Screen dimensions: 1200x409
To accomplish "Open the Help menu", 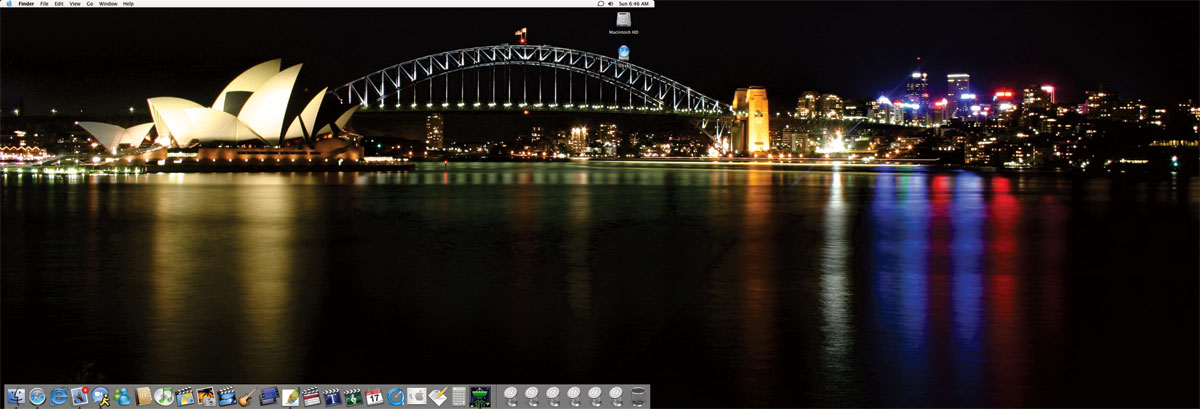I will (x=128, y=4).
